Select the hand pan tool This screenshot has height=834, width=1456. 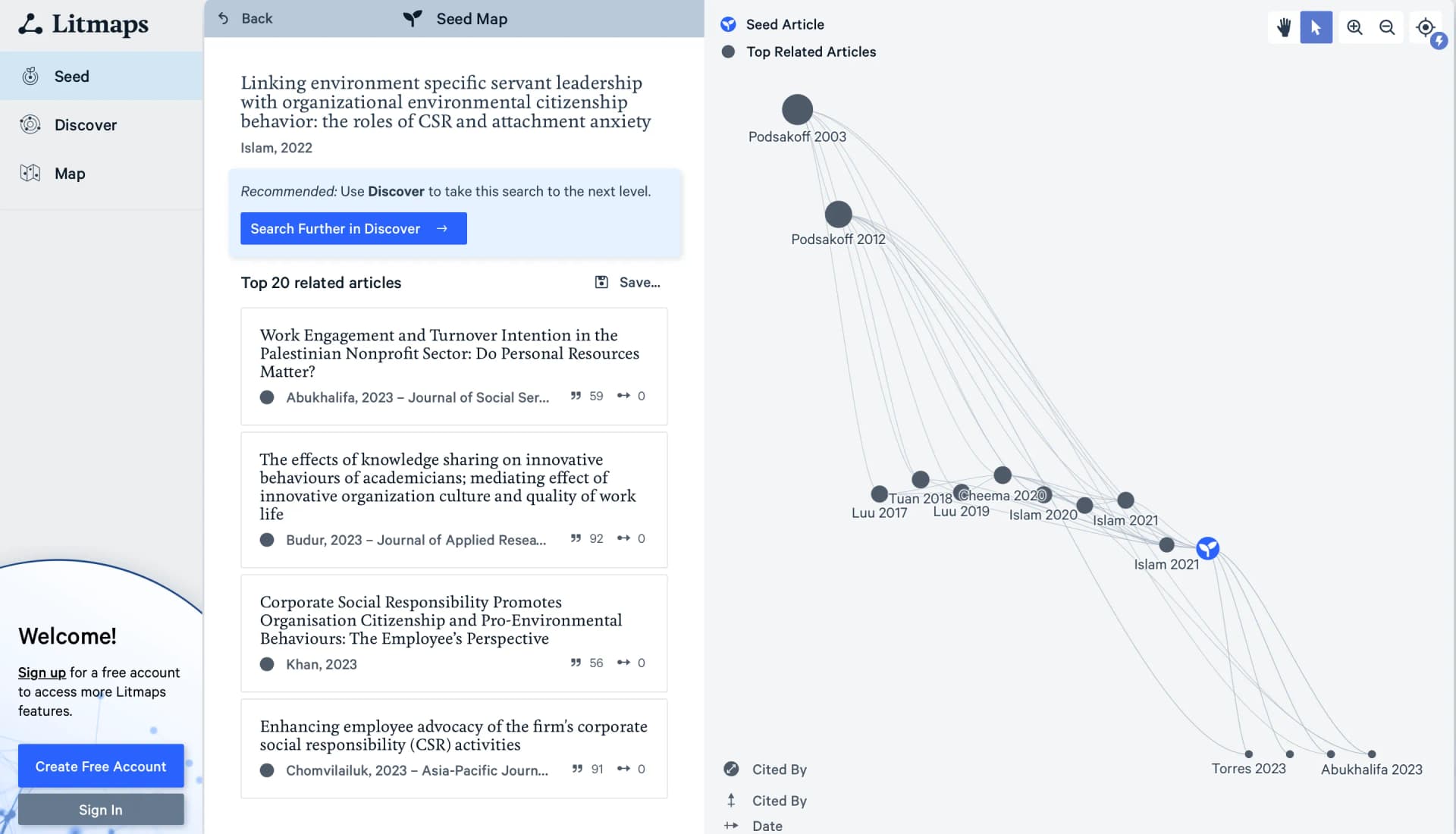[x=1283, y=27]
